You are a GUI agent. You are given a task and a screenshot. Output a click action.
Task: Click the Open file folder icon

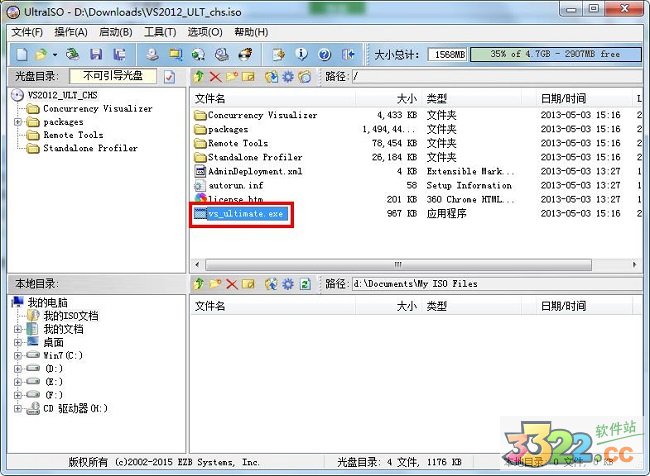click(41, 54)
